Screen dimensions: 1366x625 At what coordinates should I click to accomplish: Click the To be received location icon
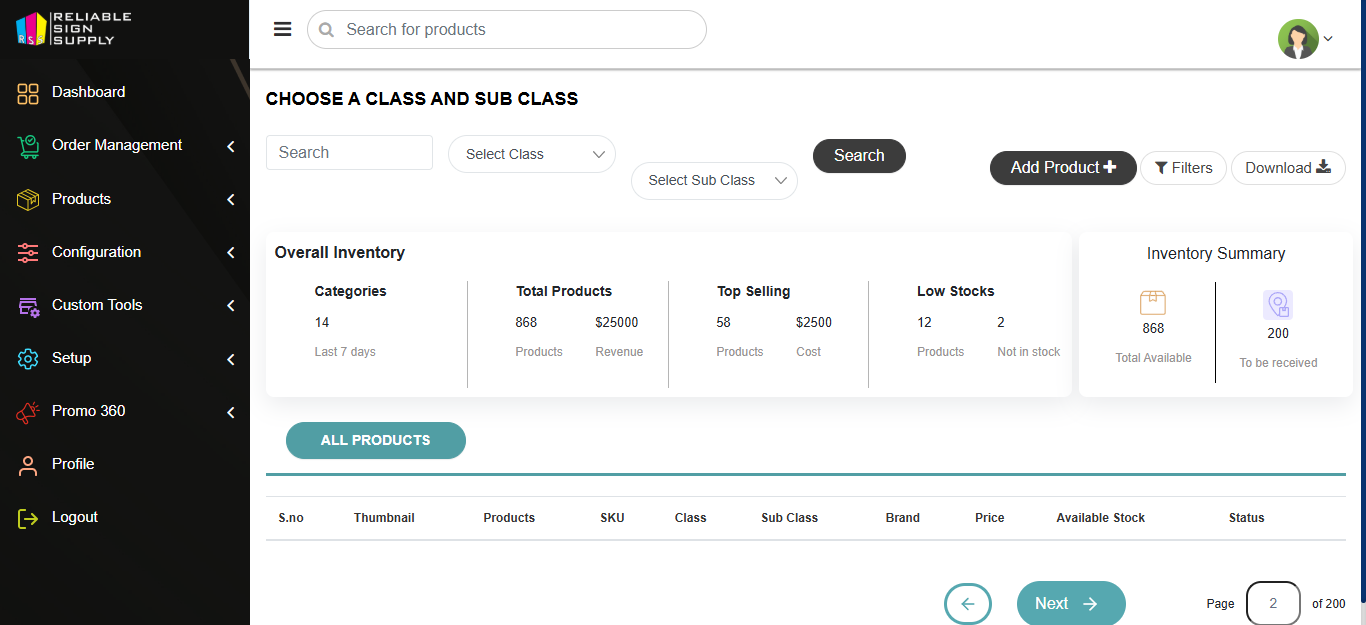1277,305
